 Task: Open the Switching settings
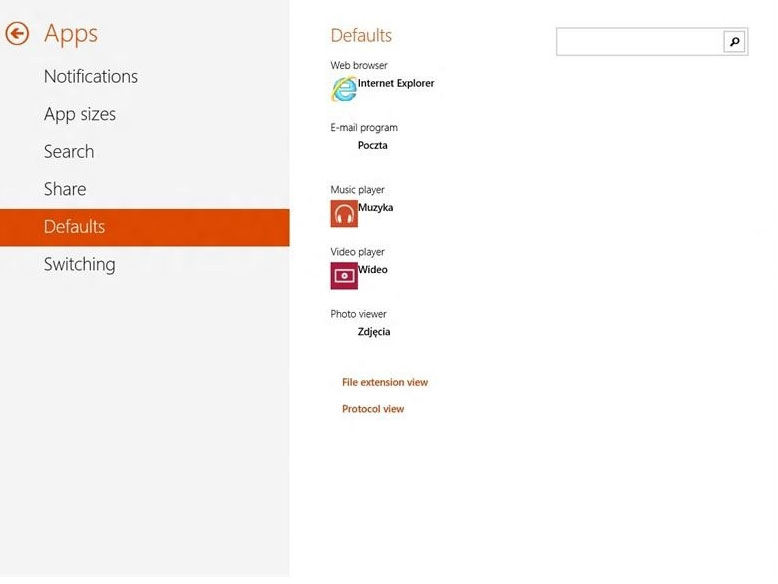tap(79, 264)
